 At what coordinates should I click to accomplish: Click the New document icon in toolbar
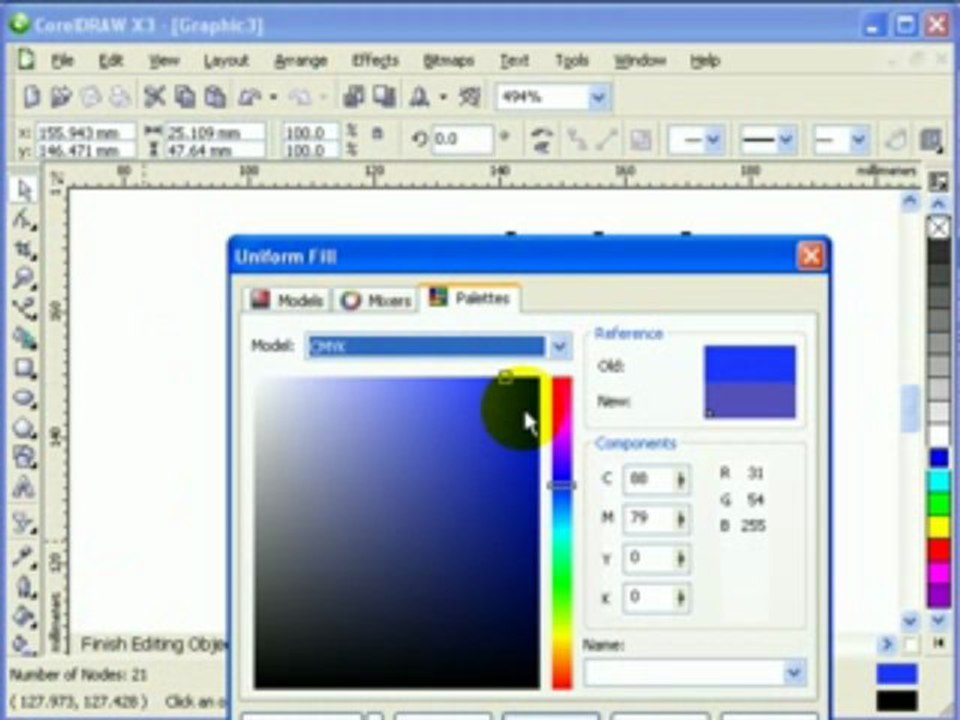tap(31, 97)
